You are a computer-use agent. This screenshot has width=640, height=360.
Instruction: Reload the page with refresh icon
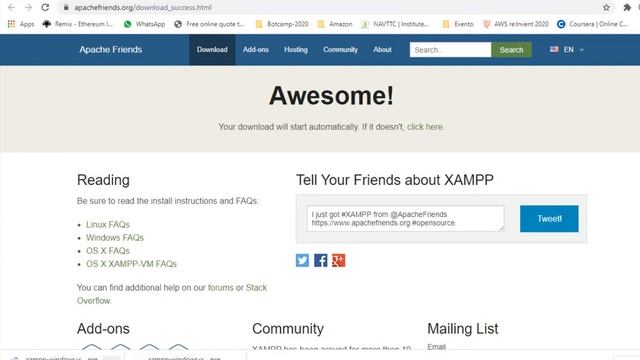45,7
